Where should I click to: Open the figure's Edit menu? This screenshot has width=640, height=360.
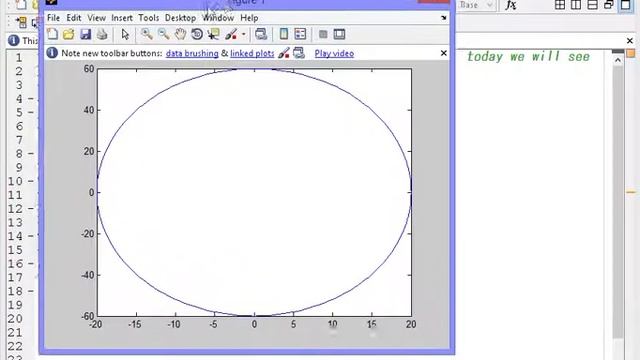pyautogui.click(x=74, y=18)
